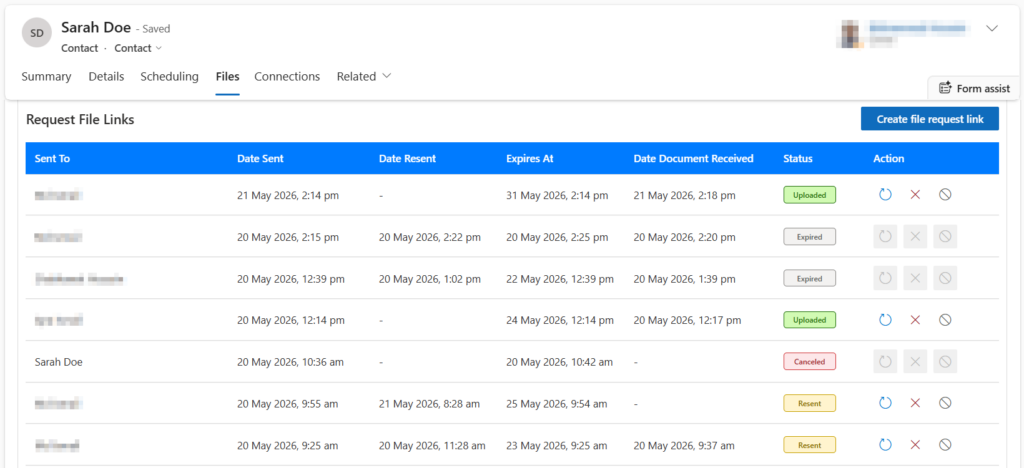Image resolution: width=1024 pixels, height=468 pixels.
Task: Click the Sarah Doe record title
Action: 96,27
